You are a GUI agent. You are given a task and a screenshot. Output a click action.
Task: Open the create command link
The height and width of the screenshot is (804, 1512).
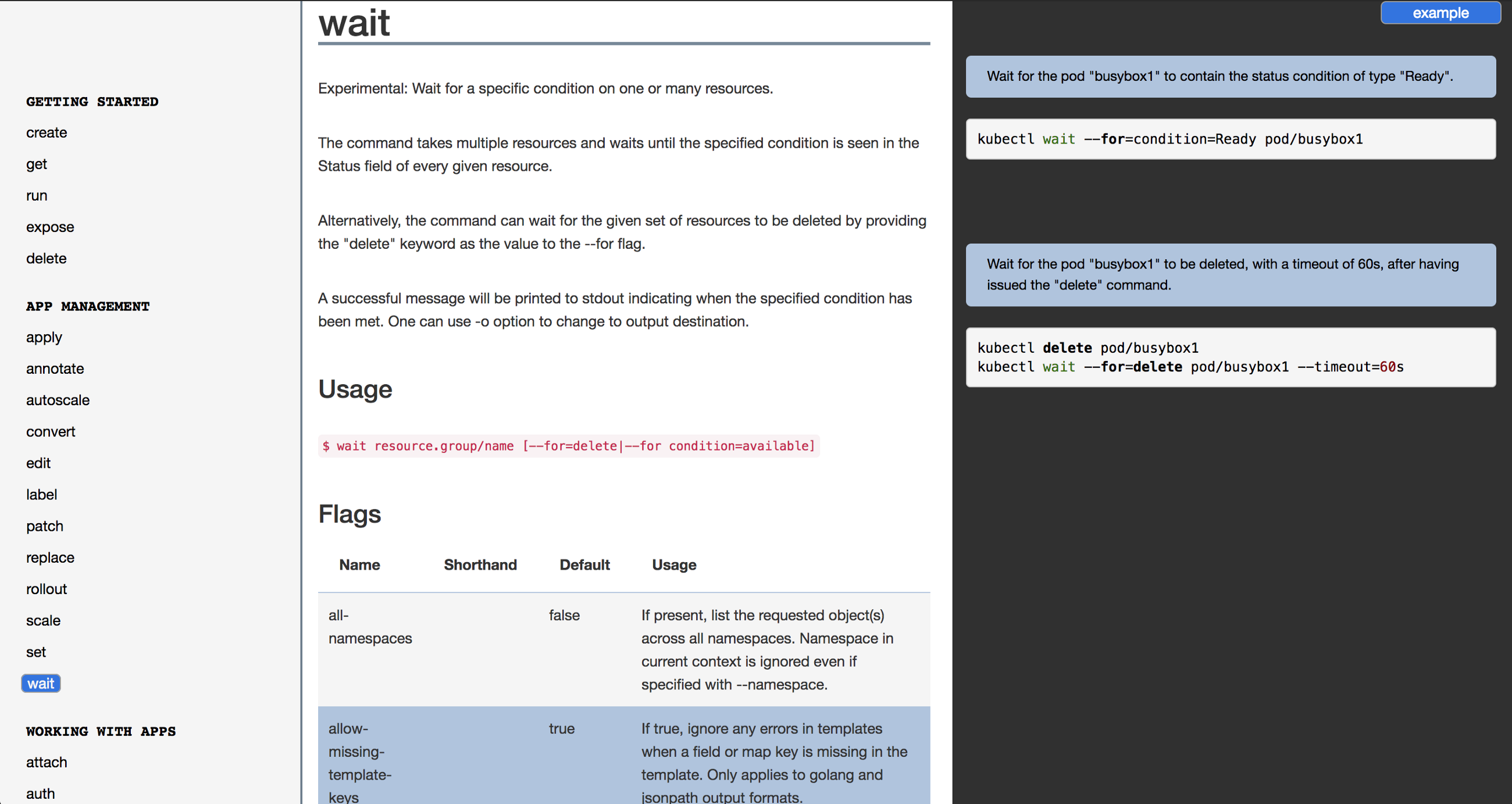click(47, 133)
